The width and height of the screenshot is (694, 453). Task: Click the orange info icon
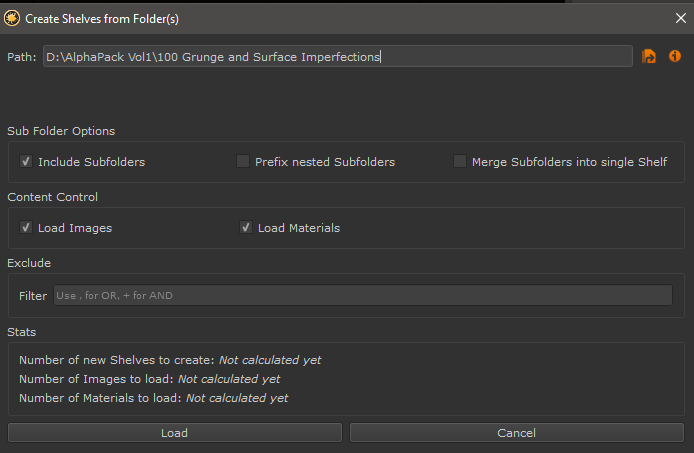coord(675,57)
